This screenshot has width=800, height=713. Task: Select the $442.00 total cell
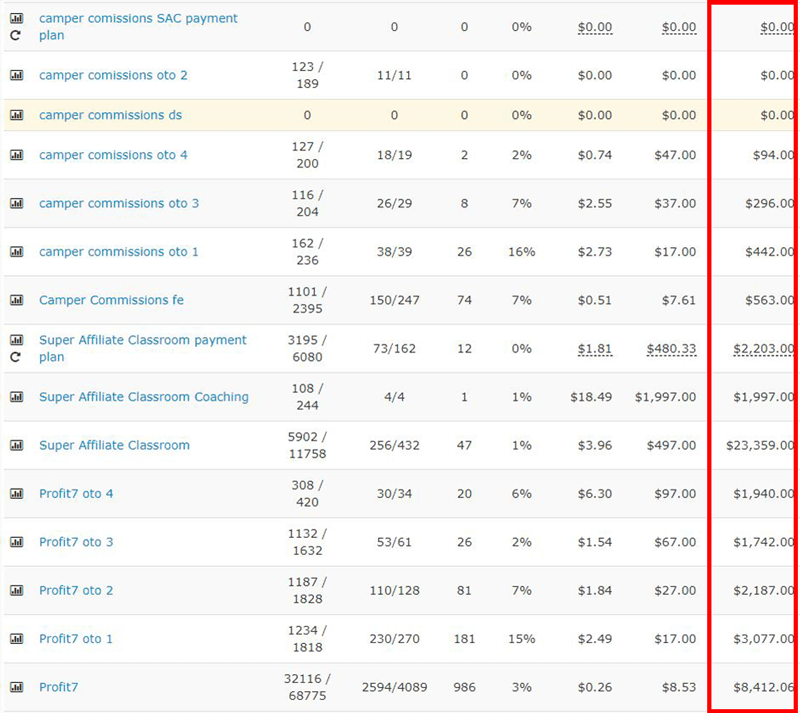click(769, 252)
